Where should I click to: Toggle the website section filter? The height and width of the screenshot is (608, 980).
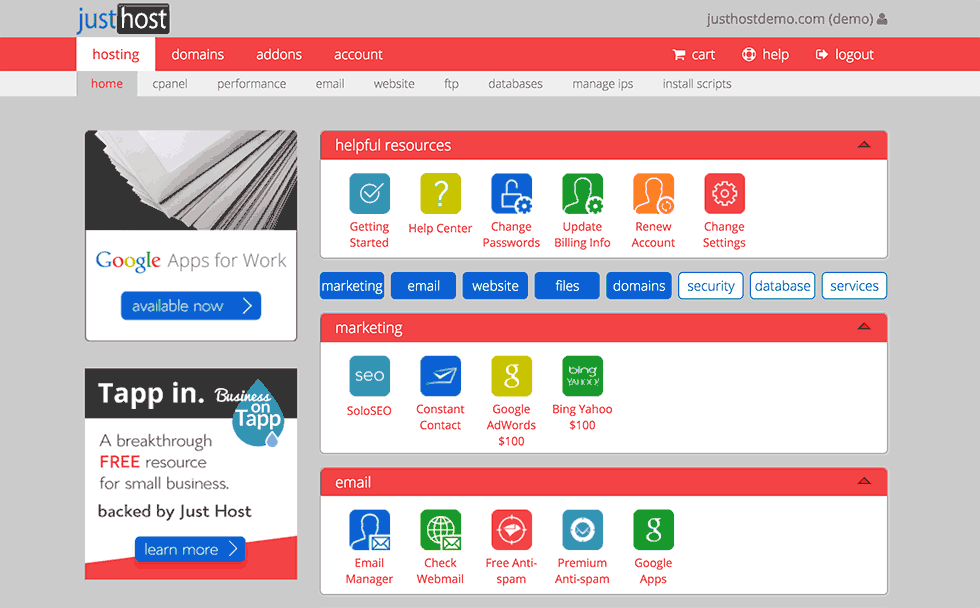pos(495,286)
